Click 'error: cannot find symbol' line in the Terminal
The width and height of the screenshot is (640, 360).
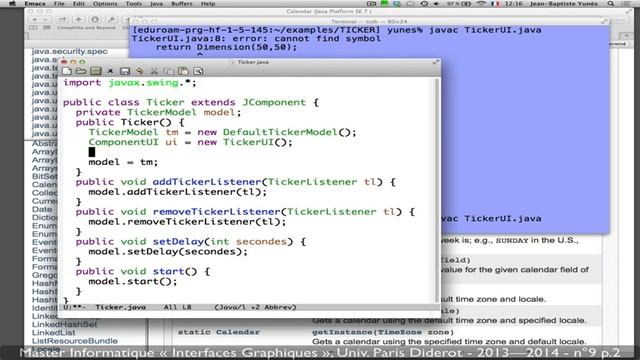[x=256, y=39]
